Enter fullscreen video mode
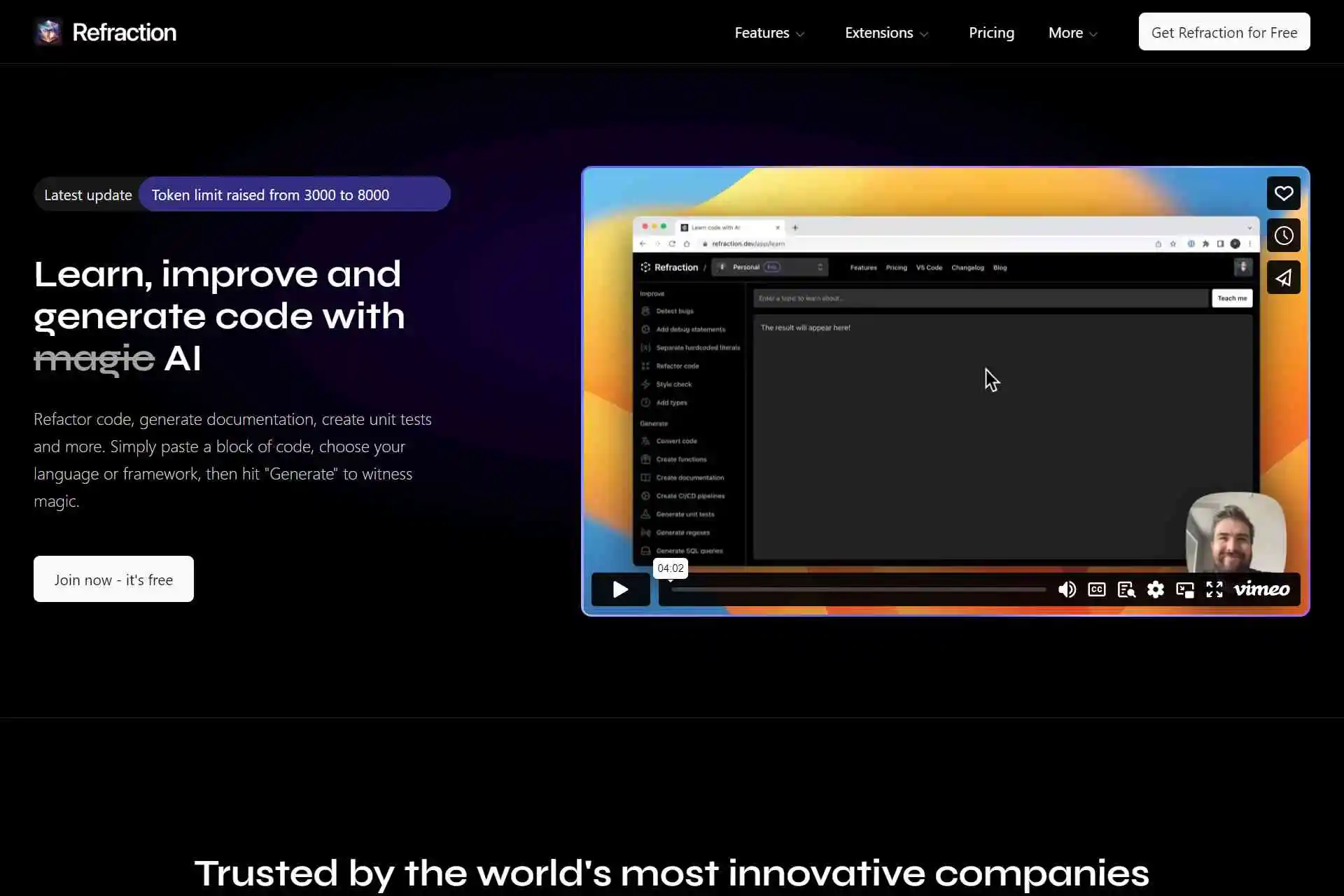This screenshot has width=1344, height=896. click(x=1214, y=589)
